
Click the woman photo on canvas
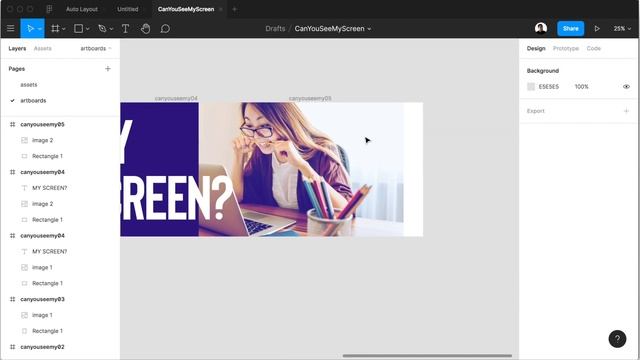pos(301,169)
